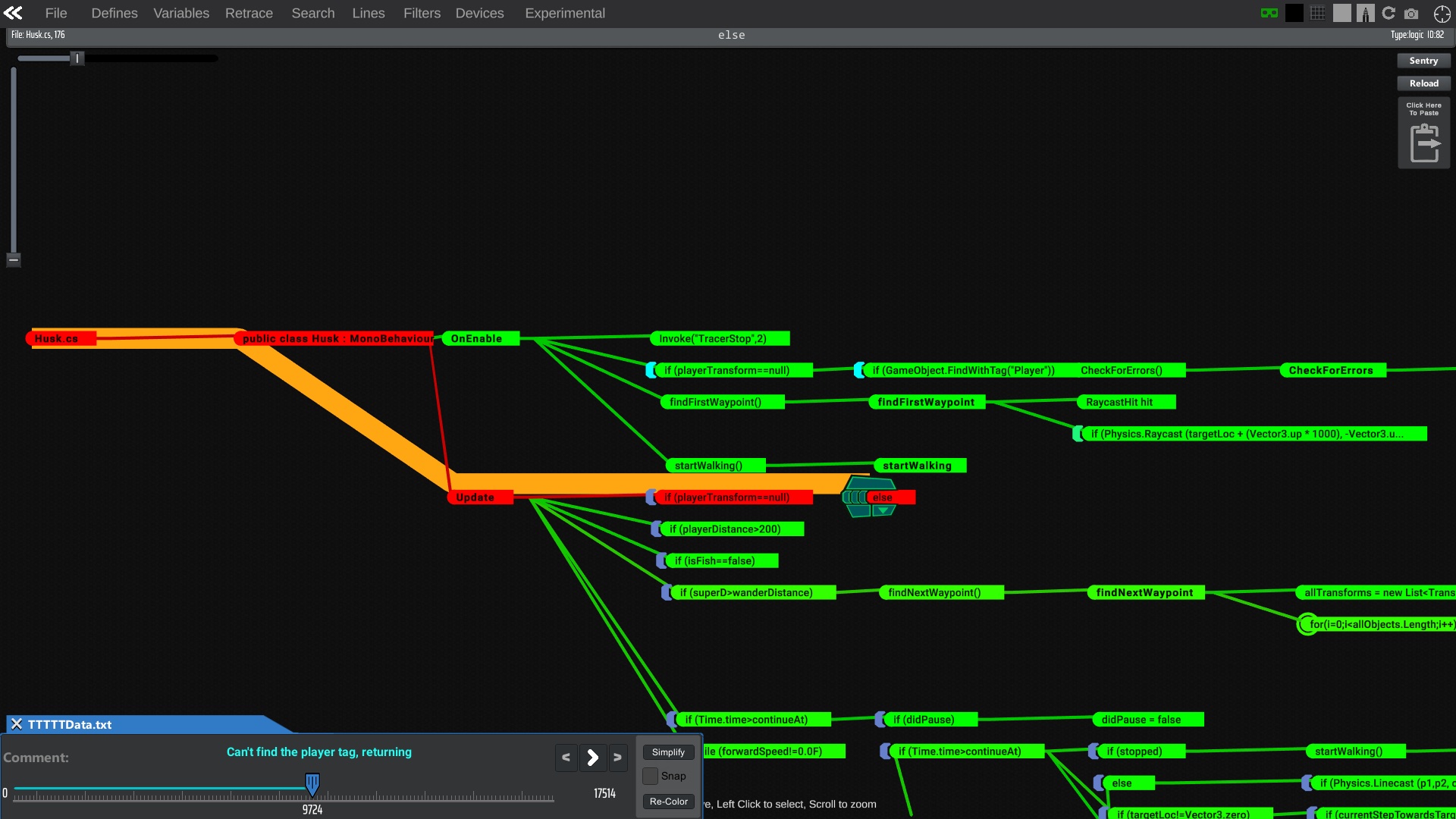The height and width of the screenshot is (819, 1456).
Task: Open the Experimental menu
Action: (565, 13)
